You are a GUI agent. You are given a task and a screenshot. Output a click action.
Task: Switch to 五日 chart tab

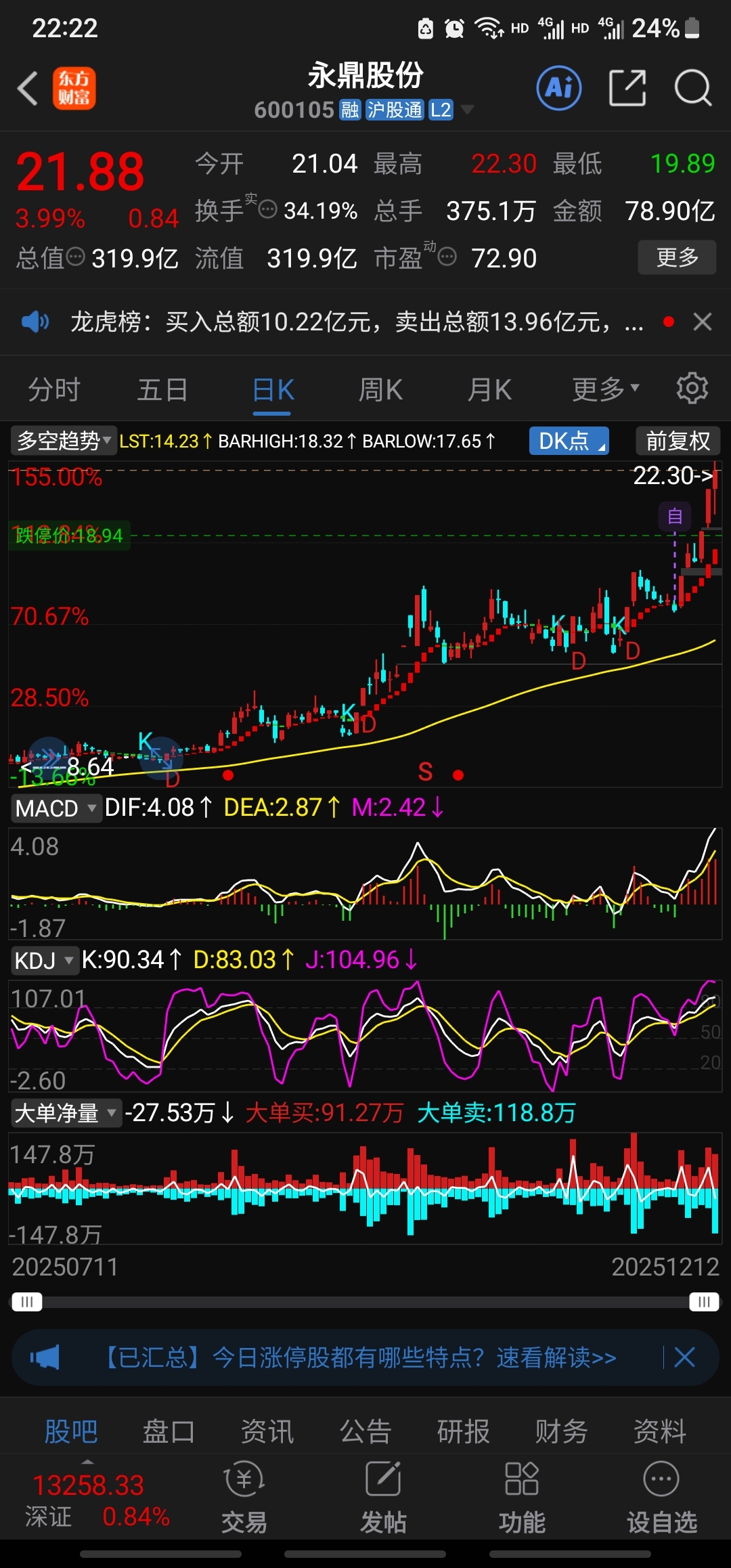coord(162,389)
